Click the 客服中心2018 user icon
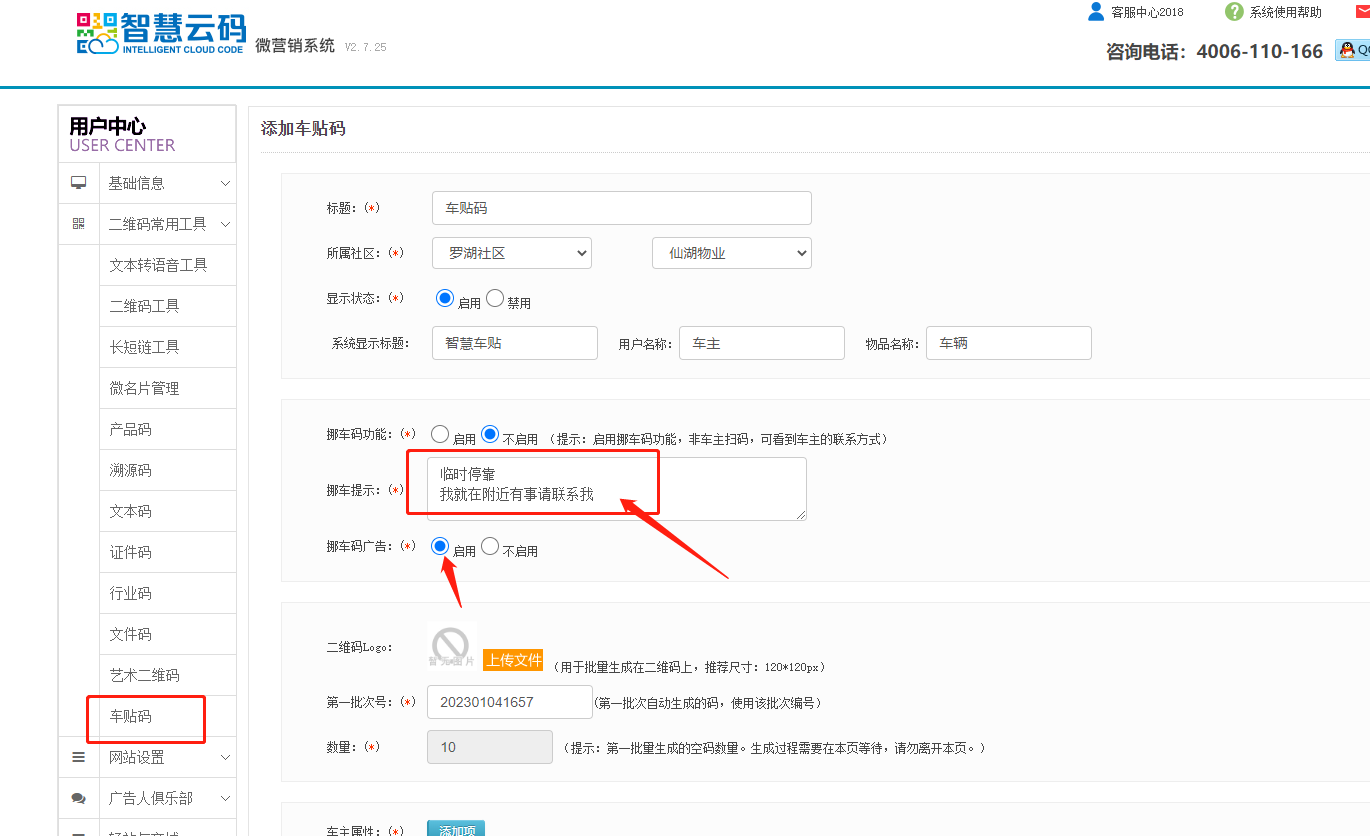The width and height of the screenshot is (1370, 836). [1096, 12]
